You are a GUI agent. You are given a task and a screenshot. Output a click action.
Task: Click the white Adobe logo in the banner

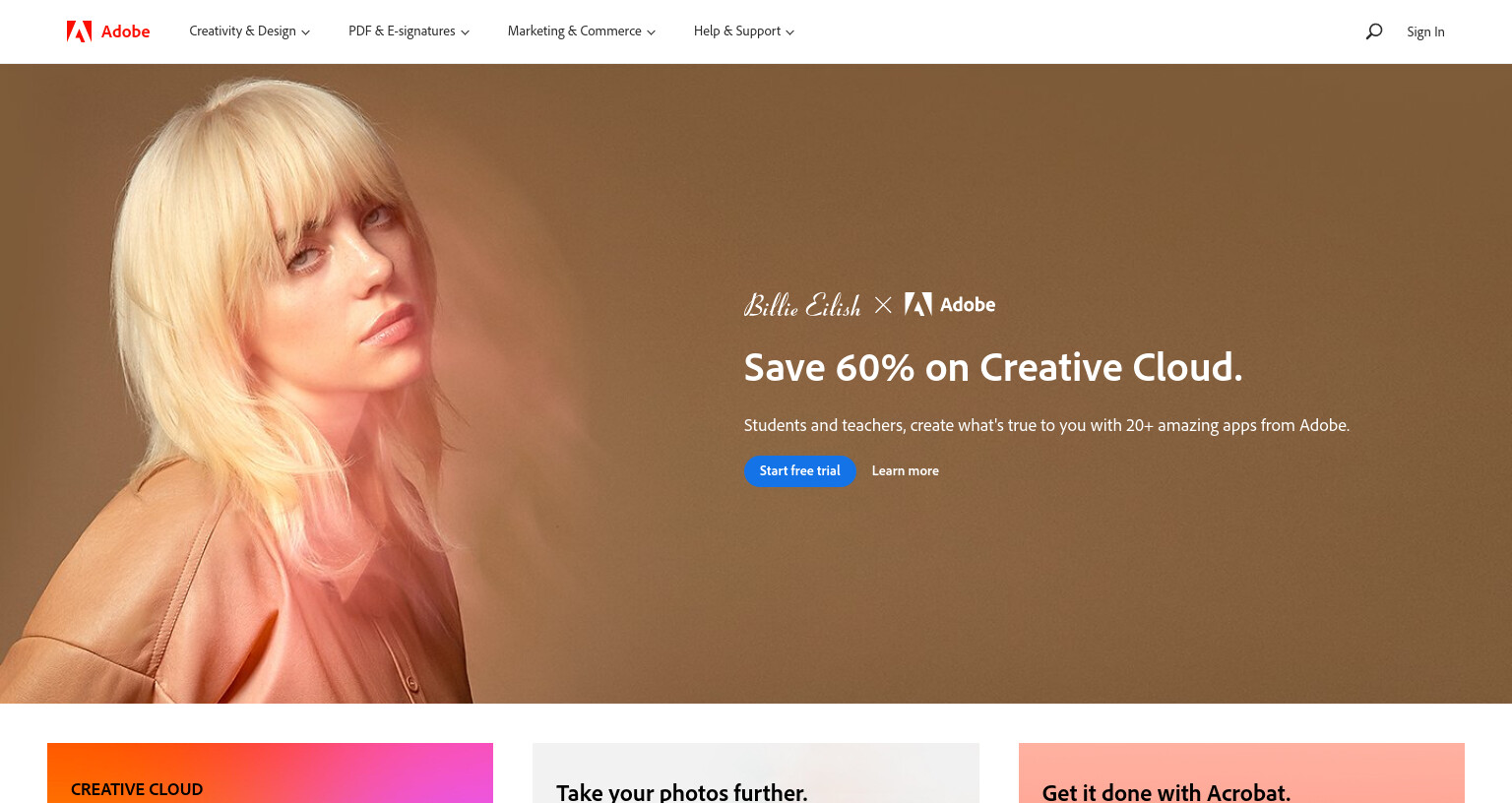pos(950,304)
